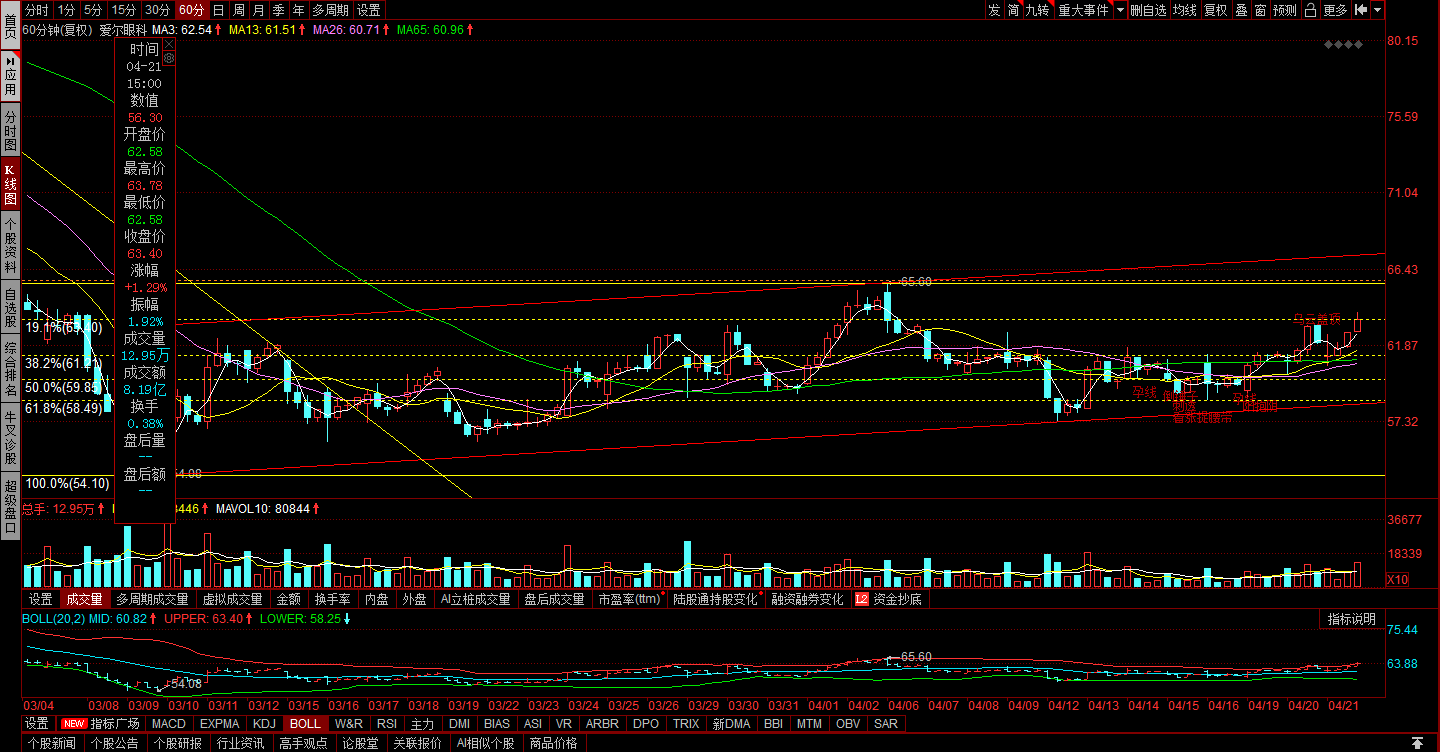1440x752 pixels.
Task: Open bottom indicator panel 设置 settings
Action: (x=37, y=724)
